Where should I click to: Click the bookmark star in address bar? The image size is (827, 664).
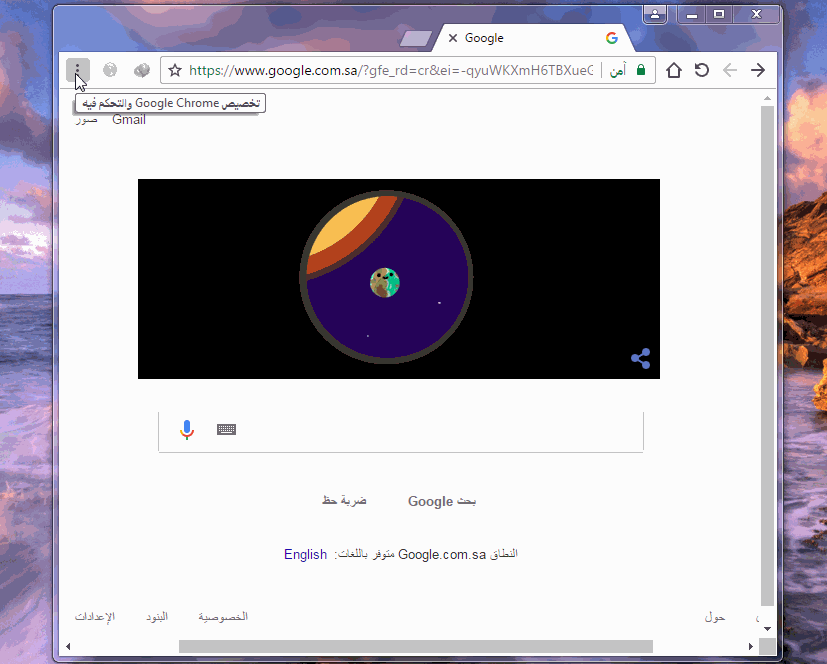tap(175, 70)
